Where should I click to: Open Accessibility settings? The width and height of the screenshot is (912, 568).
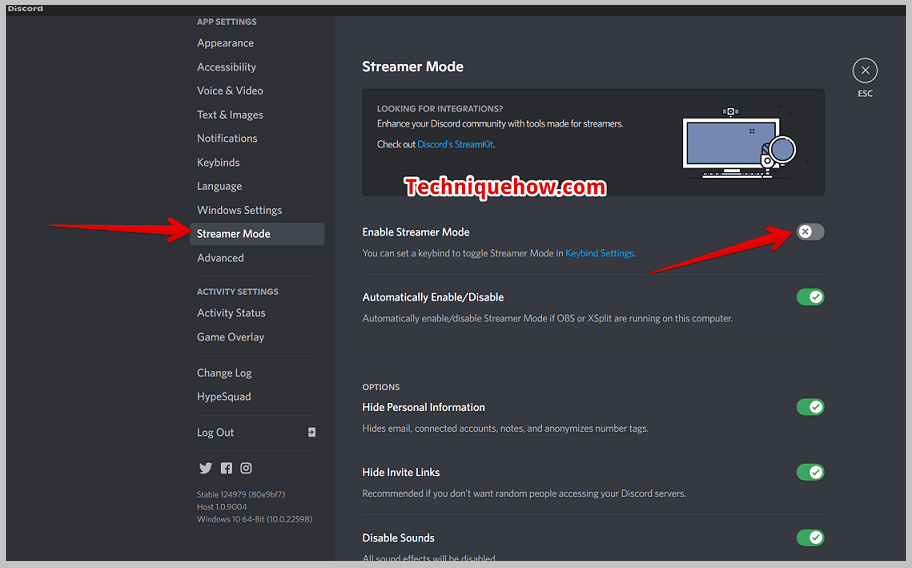tap(226, 67)
